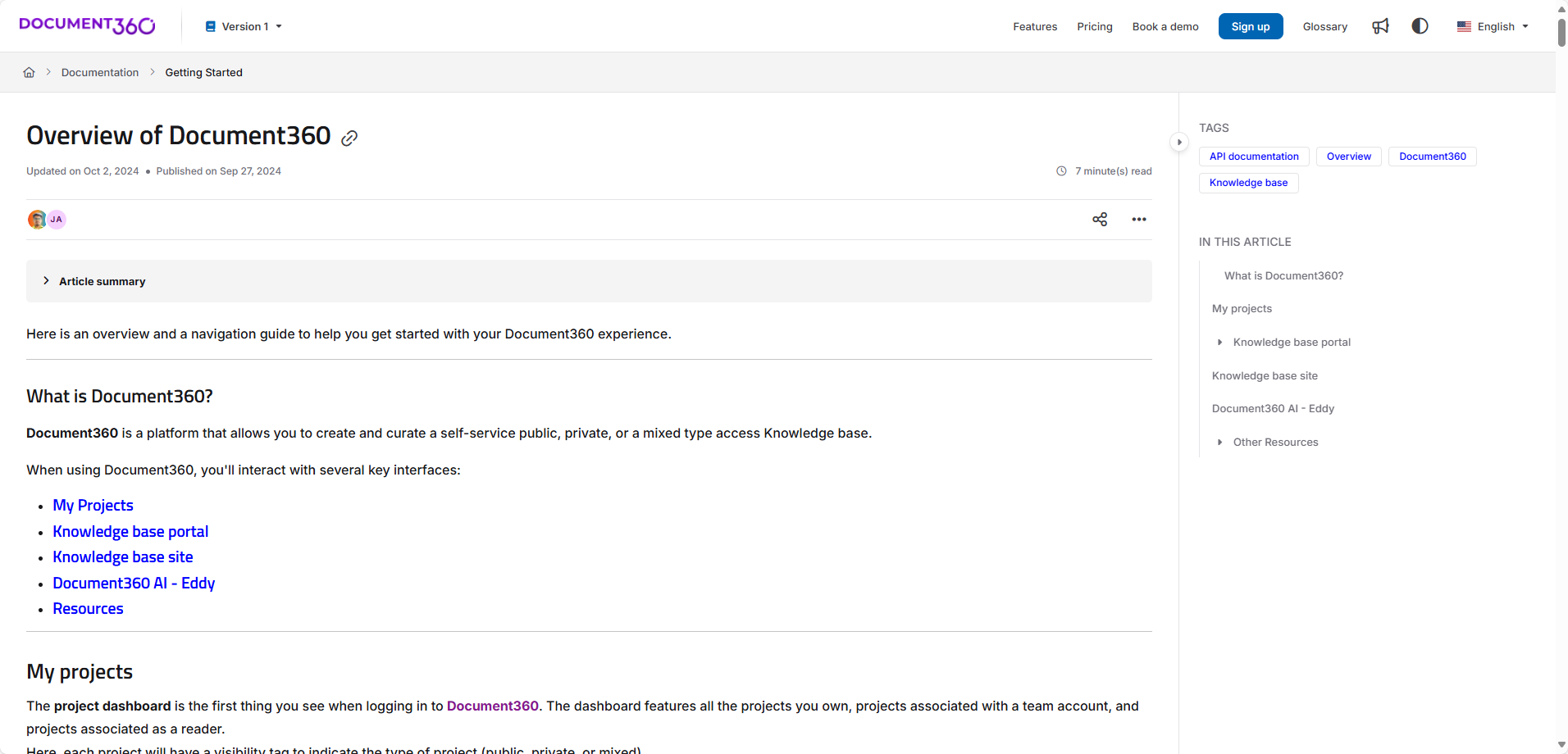Open the Glossary page
The height and width of the screenshot is (754, 1568).
click(x=1325, y=26)
